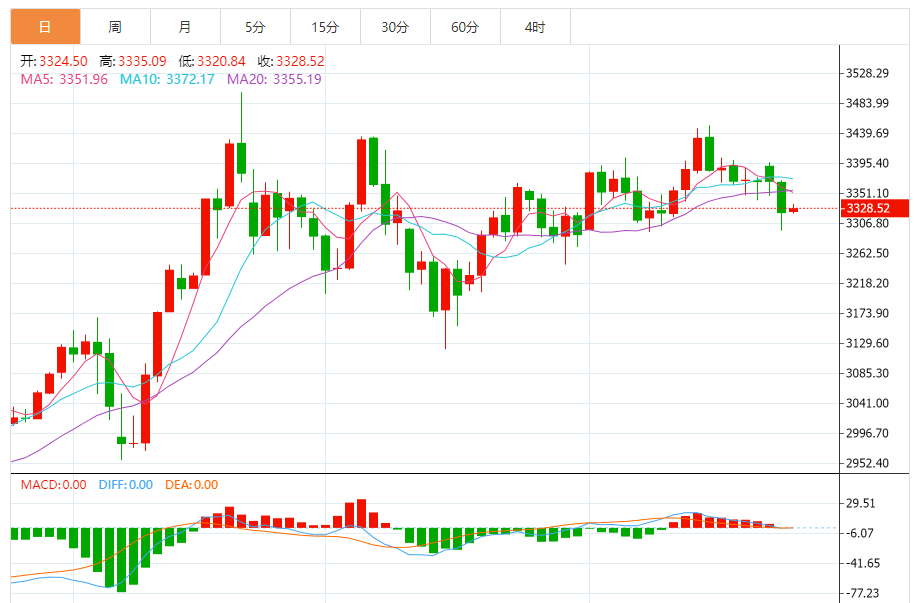Click the DEA:0.00 label

coord(191,485)
